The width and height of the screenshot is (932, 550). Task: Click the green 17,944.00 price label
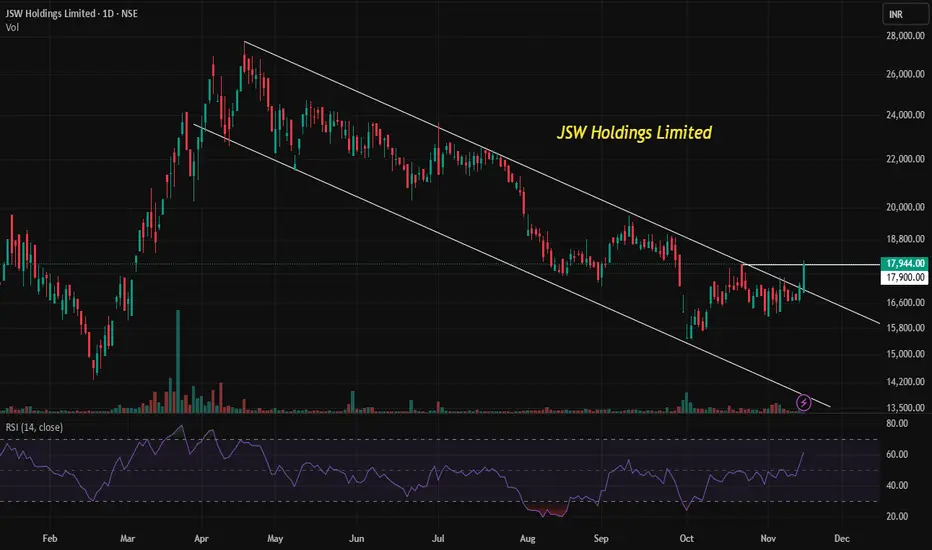(x=905, y=263)
